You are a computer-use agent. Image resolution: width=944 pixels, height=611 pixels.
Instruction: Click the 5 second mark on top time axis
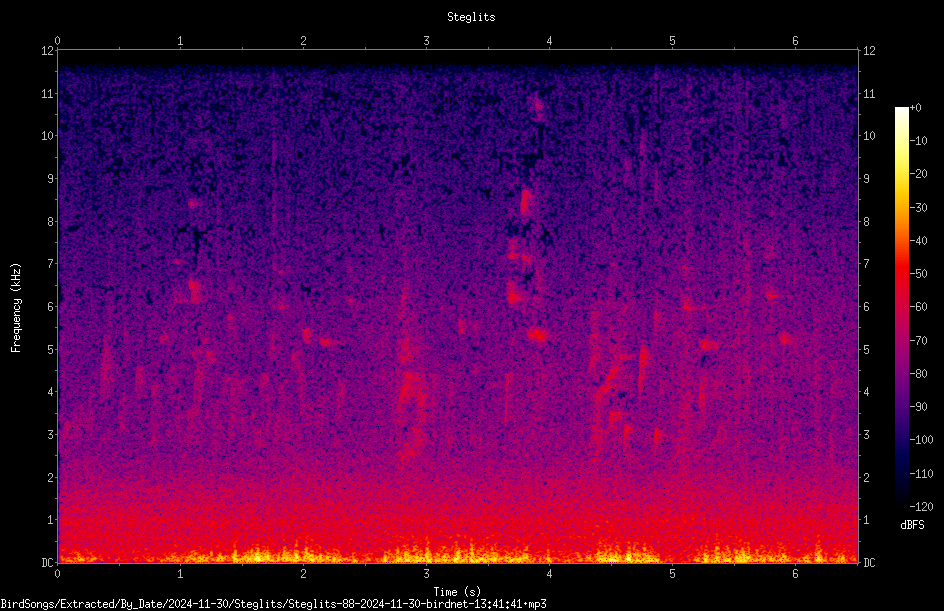pyautogui.click(x=672, y=41)
